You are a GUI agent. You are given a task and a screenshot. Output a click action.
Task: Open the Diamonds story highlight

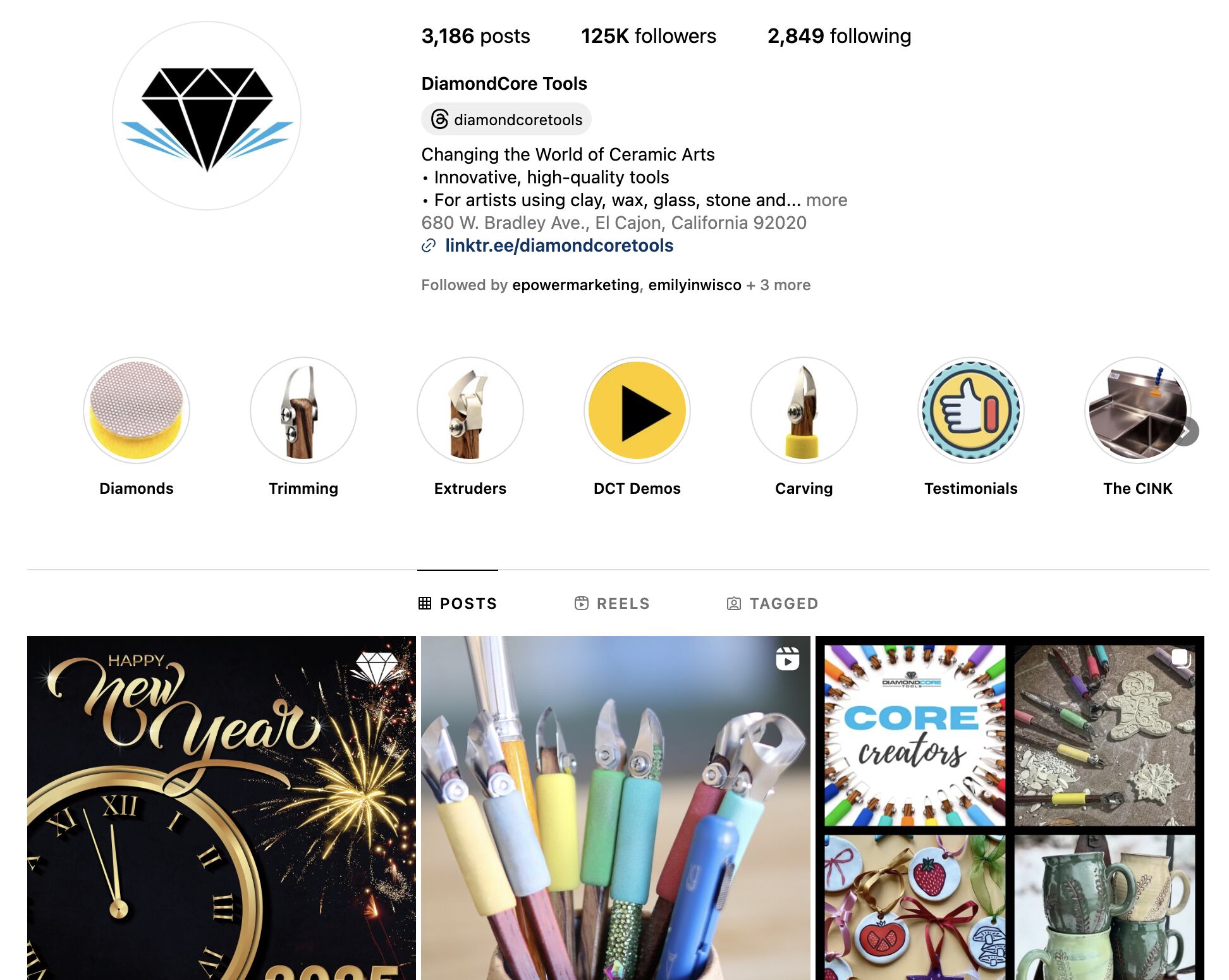[x=136, y=410]
